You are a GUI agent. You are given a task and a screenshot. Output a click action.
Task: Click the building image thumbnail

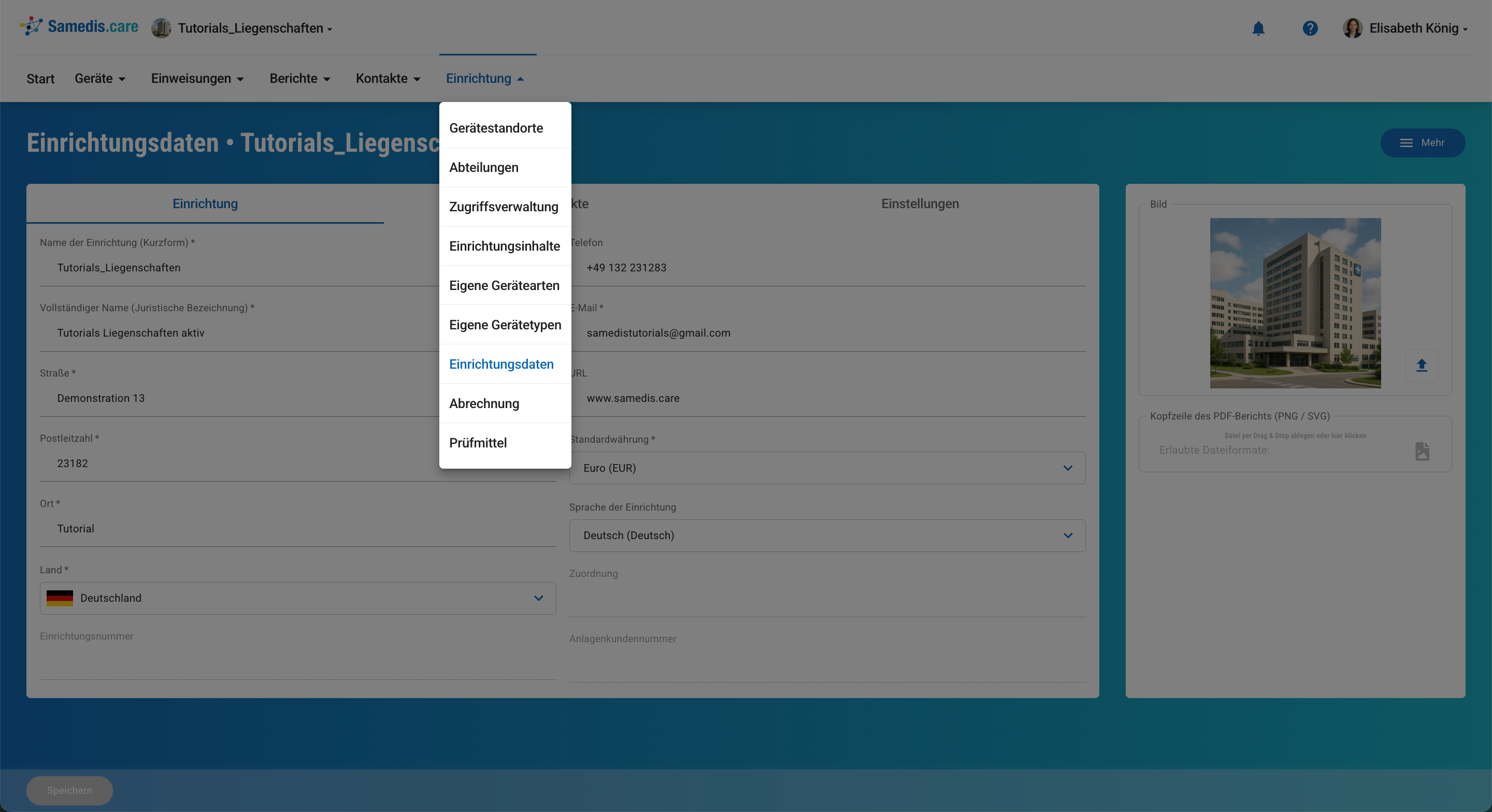(x=1295, y=303)
